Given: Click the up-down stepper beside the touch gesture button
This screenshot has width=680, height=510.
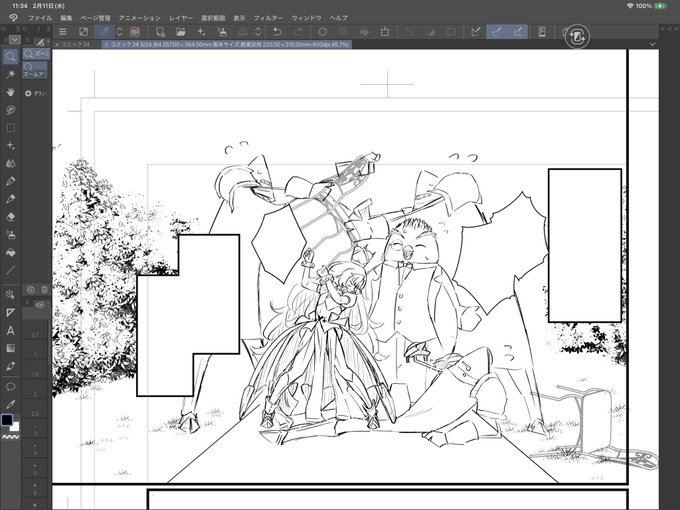Looking at the screenshot, I should click(x=120, y=32).
